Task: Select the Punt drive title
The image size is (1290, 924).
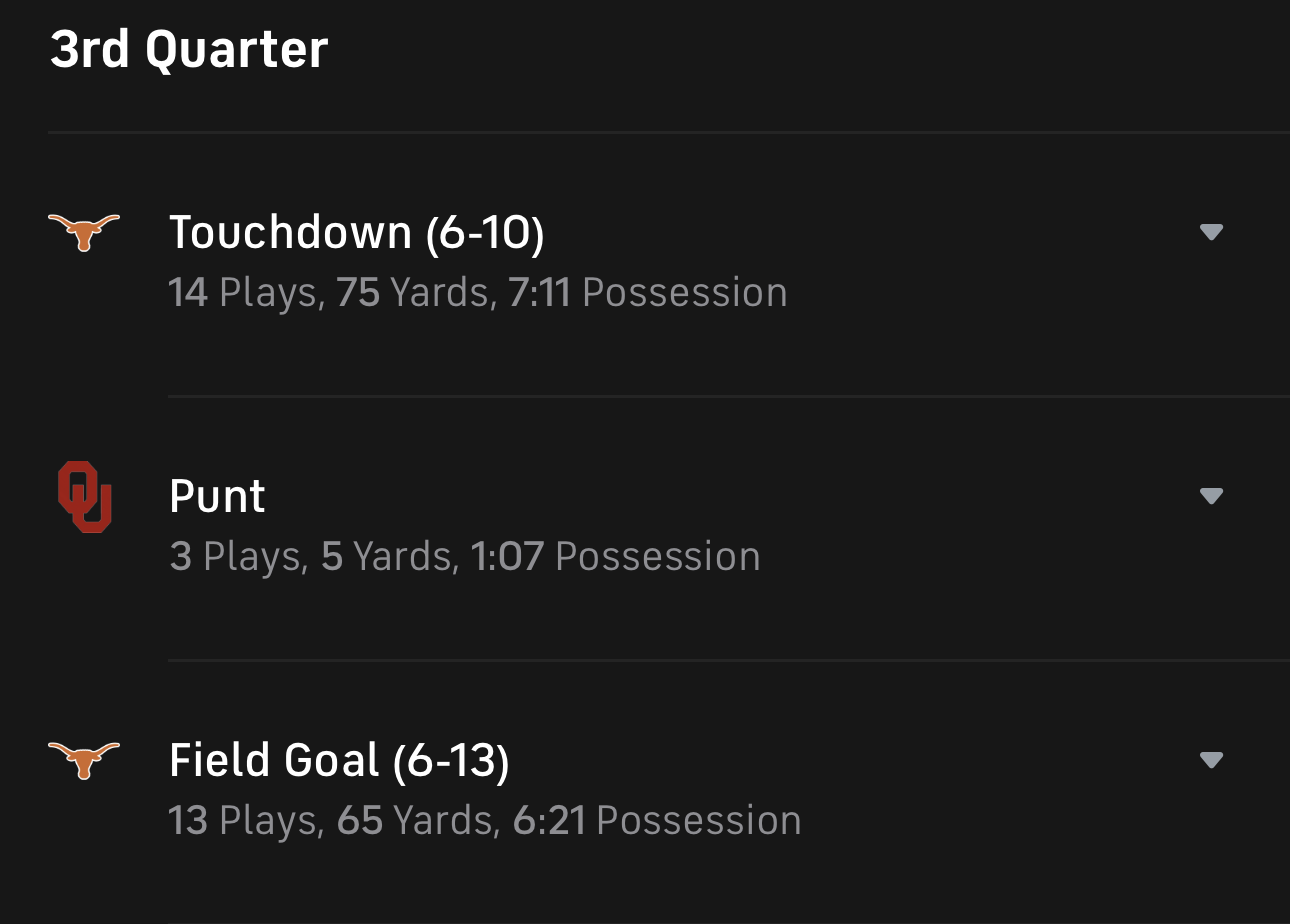Action: pyautogui.click(x=217, y=497)
